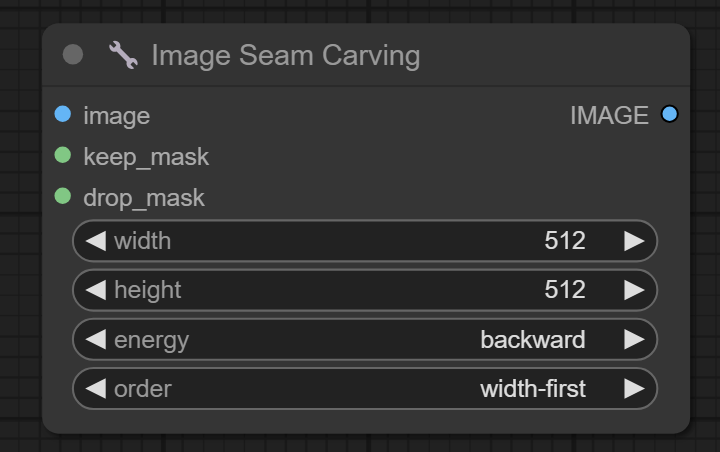Screen dimensions: 720x452
Task: Decrease width with the left arrow
Action: coord(96,241)
